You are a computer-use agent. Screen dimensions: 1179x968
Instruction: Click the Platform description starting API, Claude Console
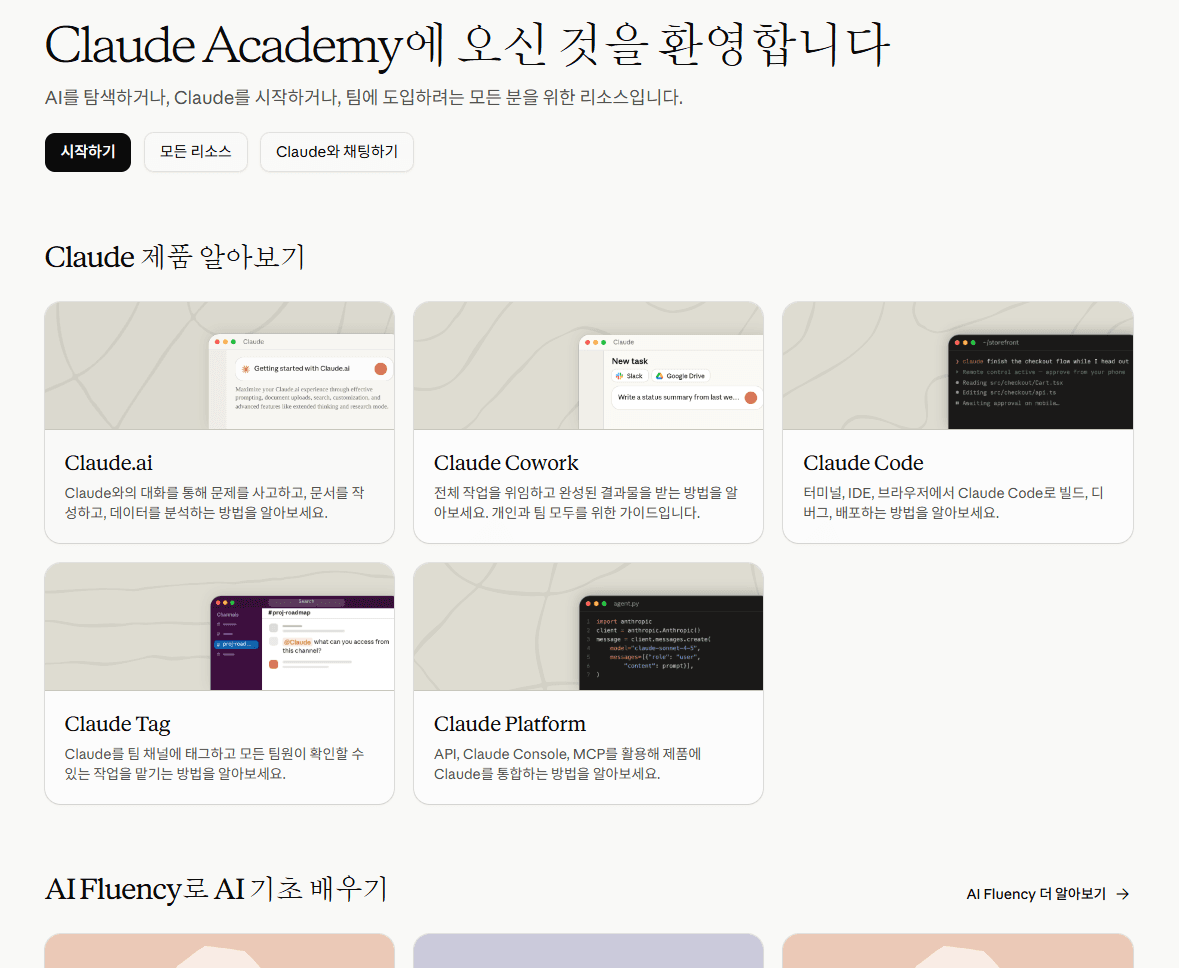(568, 763)
